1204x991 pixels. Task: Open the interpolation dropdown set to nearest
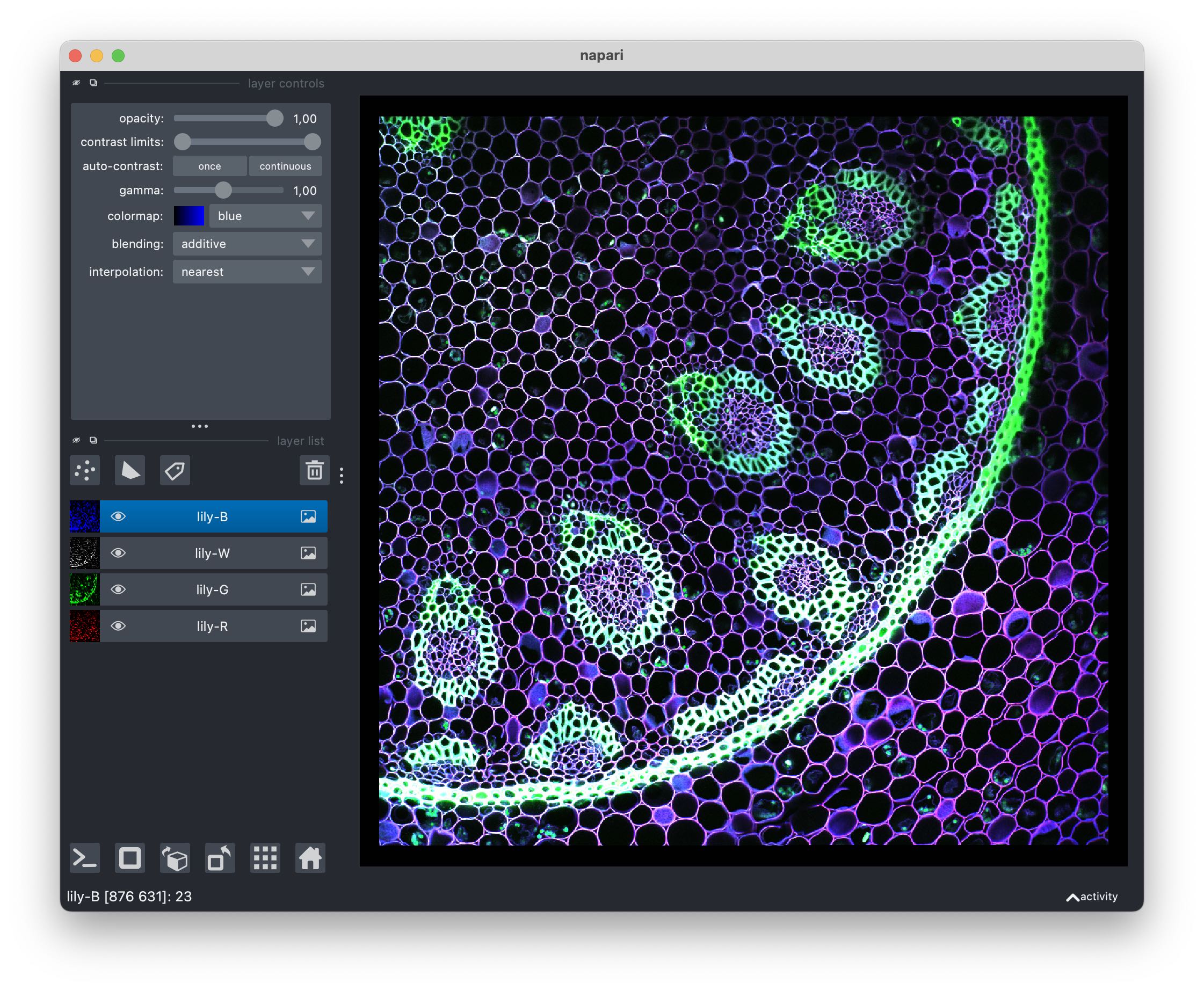247,272
